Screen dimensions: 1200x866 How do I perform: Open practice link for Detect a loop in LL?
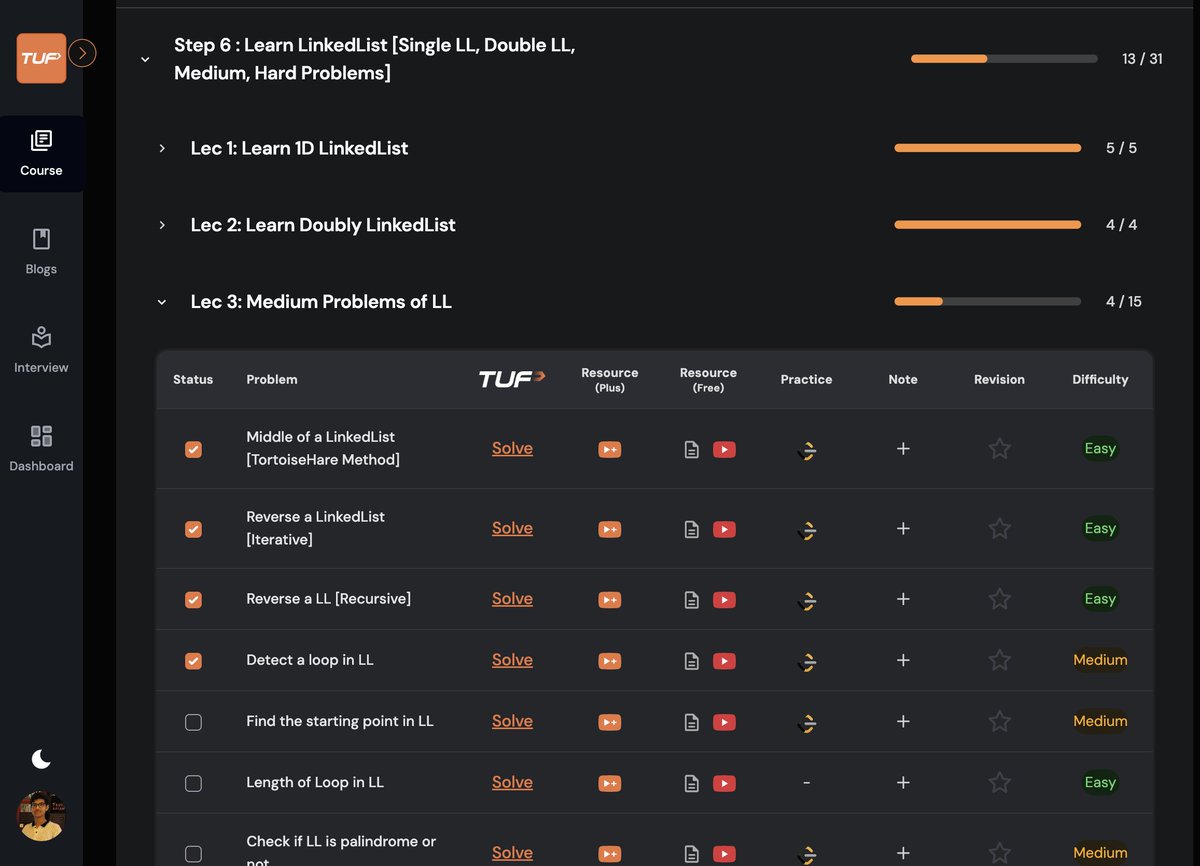click(x=807, y=661)
